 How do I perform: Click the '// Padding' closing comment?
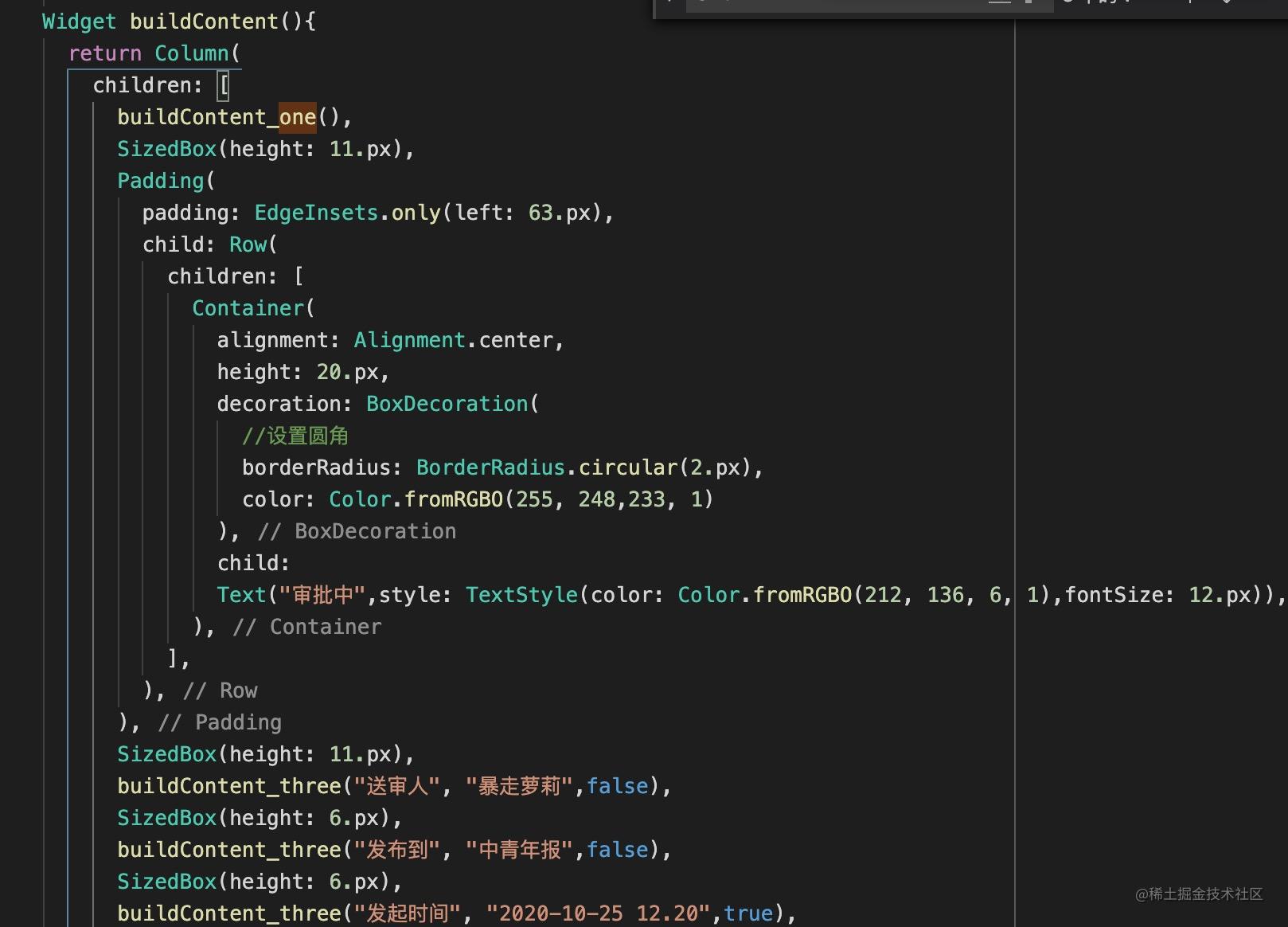[220, 722]
